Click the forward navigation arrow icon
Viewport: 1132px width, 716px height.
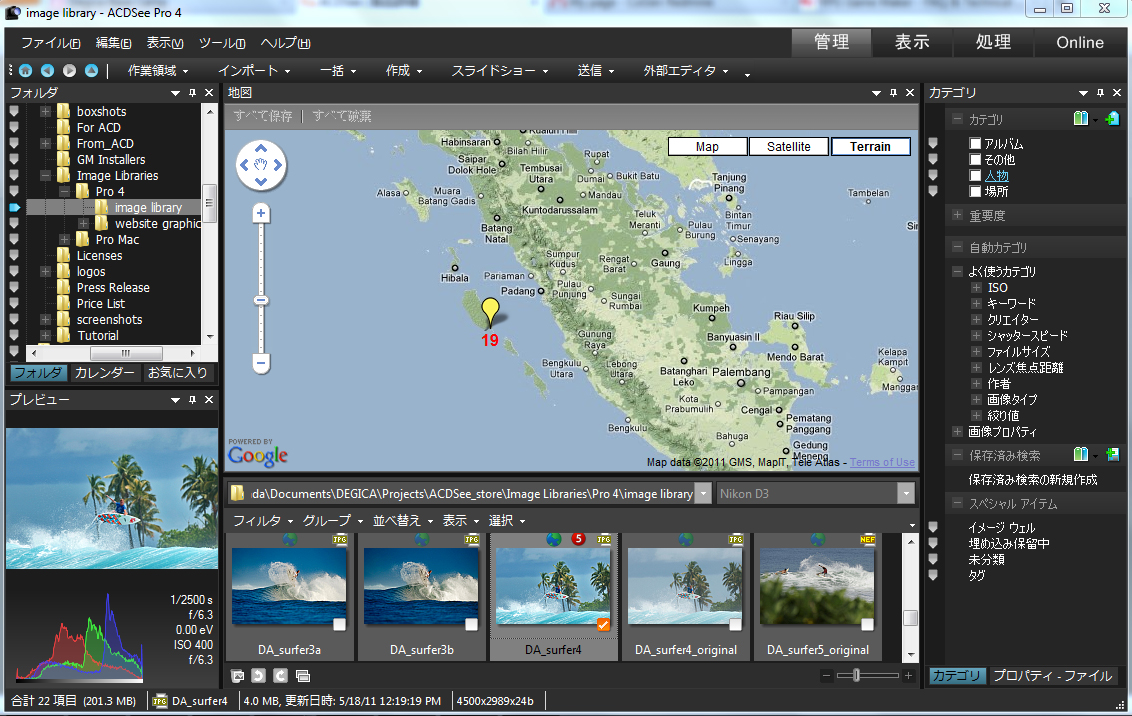(69, 71)
